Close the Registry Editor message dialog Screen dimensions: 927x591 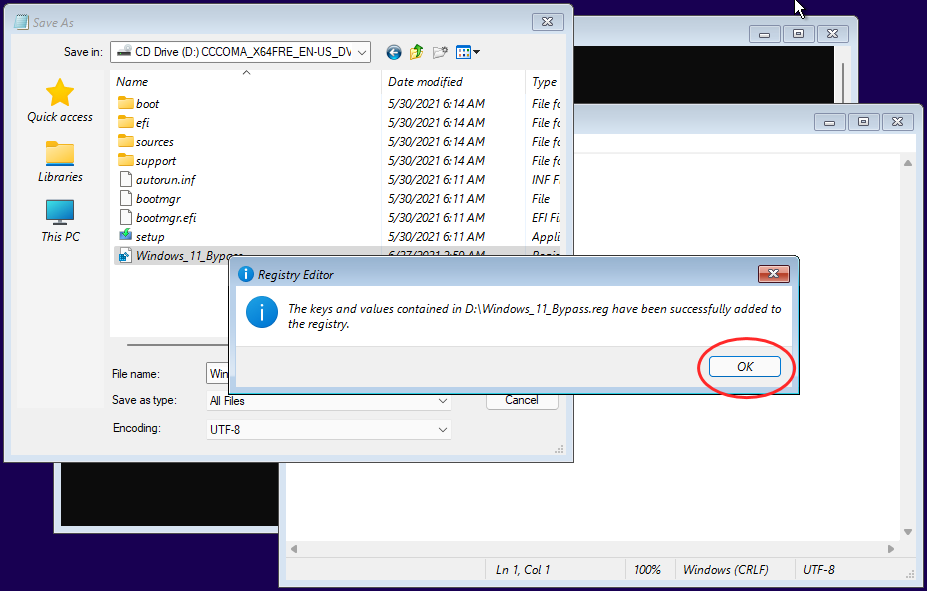tap(773, 274)
